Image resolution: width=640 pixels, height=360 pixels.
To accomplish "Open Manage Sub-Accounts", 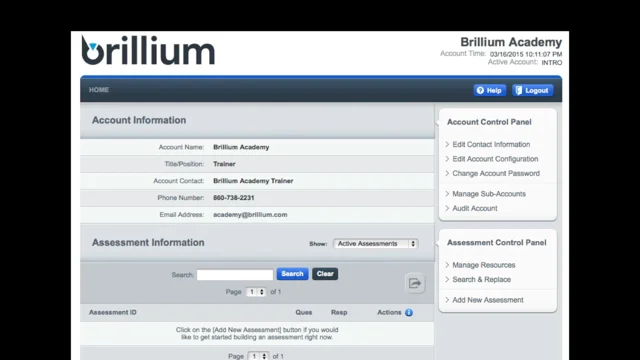I will coord(489,194).
